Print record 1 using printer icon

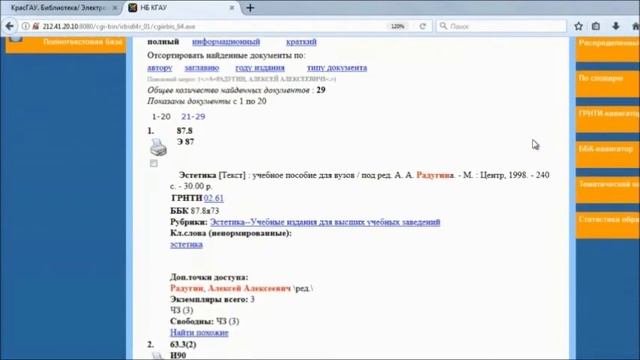(x=158, y=147)
